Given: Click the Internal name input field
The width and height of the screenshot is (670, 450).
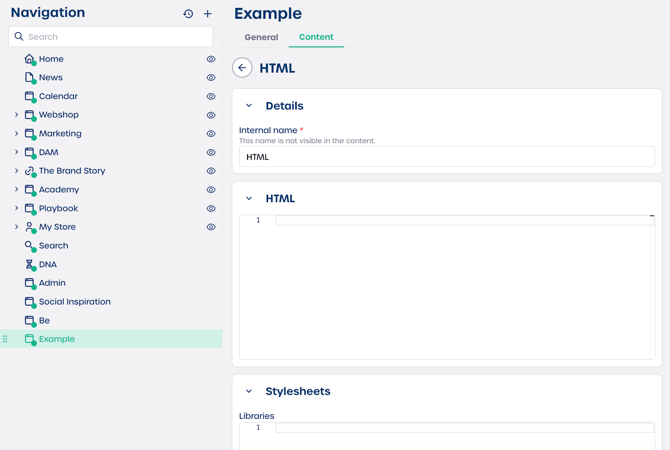Looking at the screenshot, I should tap(446, 157).
